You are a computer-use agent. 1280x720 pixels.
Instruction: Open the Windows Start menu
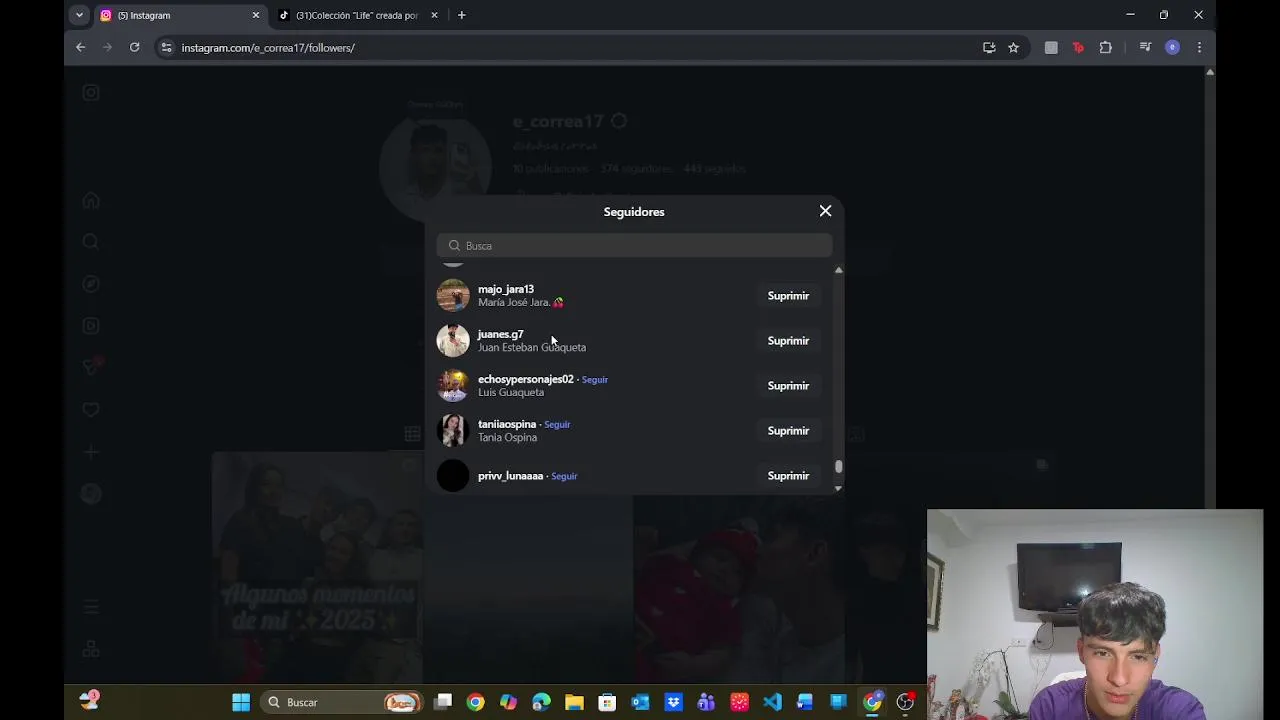pos(241,702)
